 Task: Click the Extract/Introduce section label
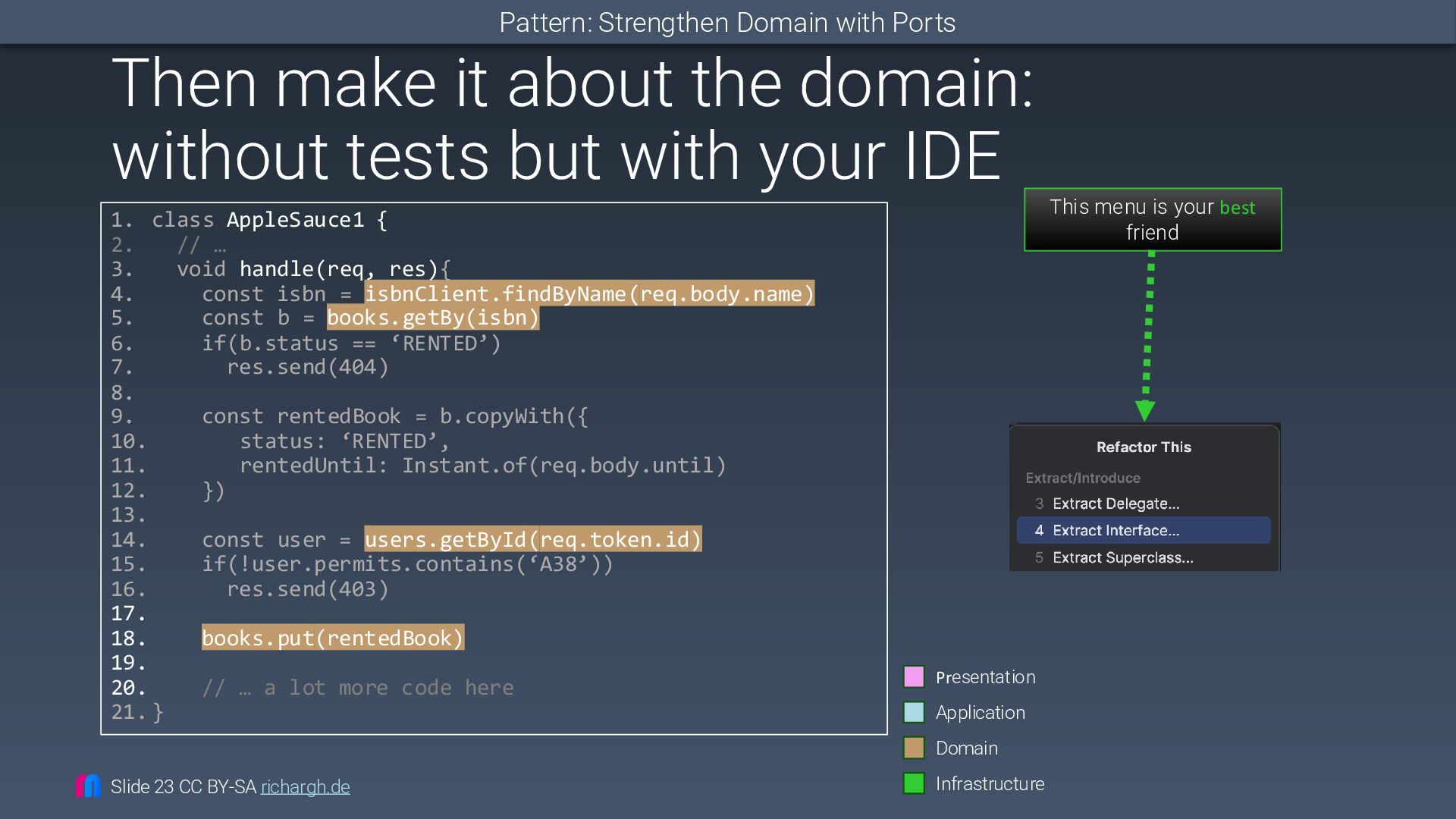1082,479
